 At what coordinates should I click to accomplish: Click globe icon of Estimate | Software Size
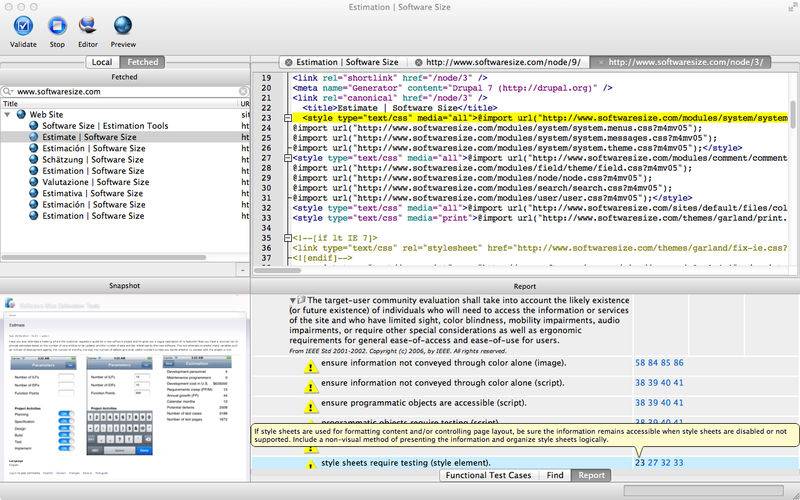click(x=34, y=137)
